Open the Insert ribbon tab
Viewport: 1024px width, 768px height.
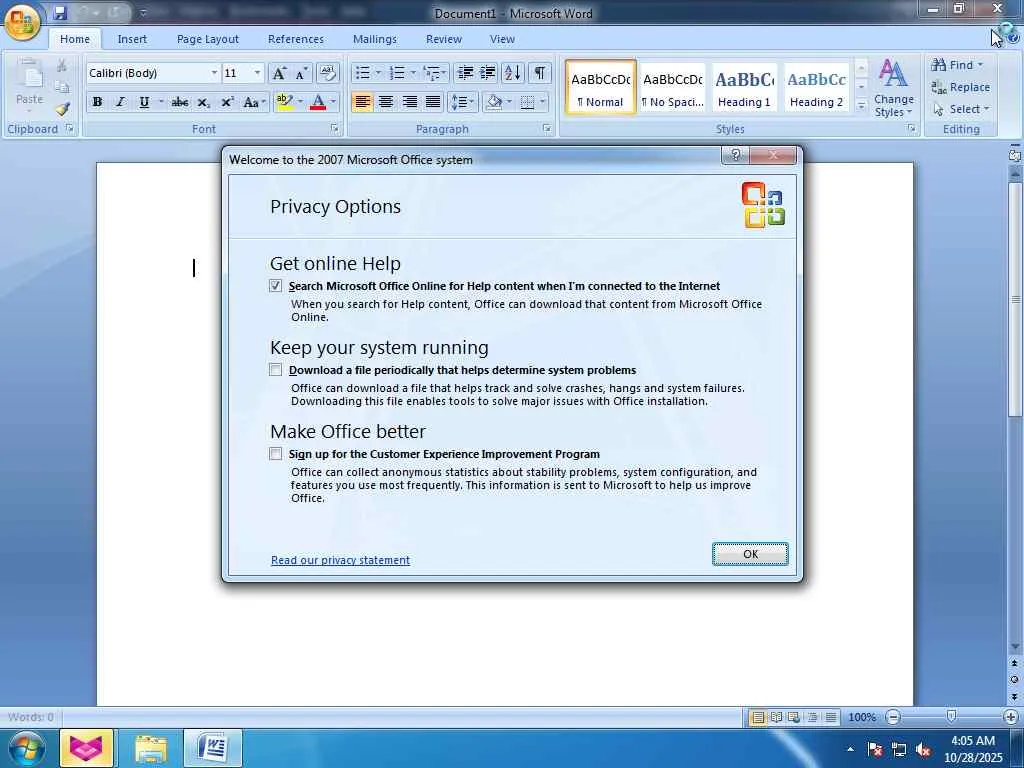[x=132, y=39]
